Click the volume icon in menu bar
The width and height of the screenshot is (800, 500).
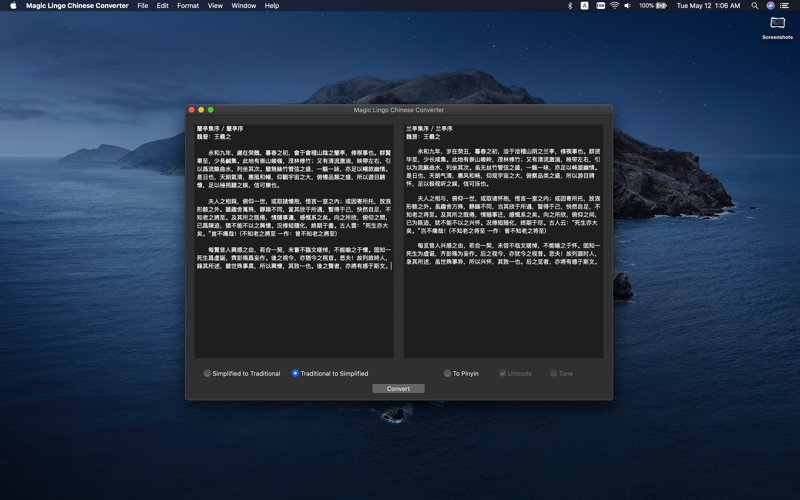point(628,6)
